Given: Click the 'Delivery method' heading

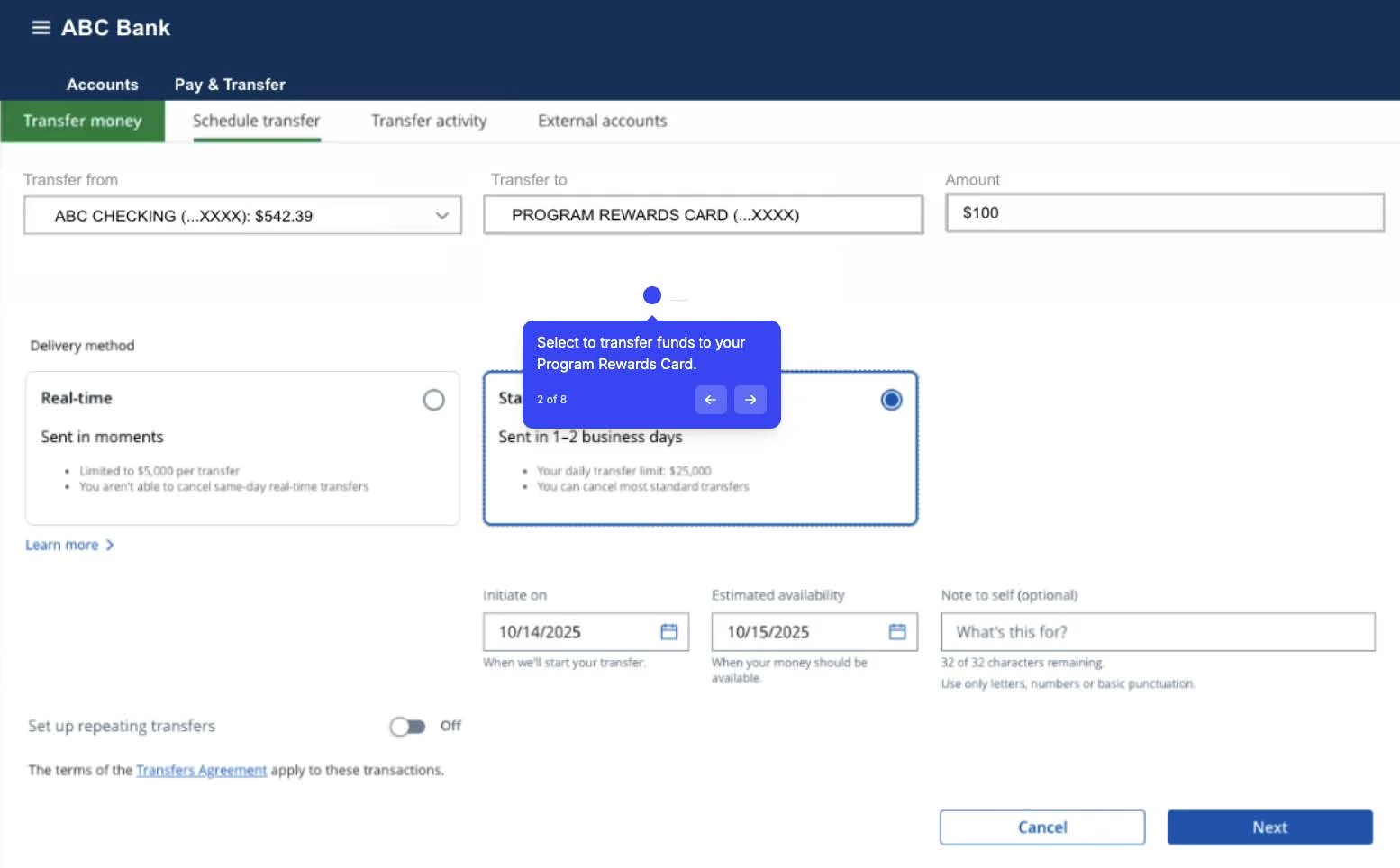Looking at the screenshot, I should point(82,346).
